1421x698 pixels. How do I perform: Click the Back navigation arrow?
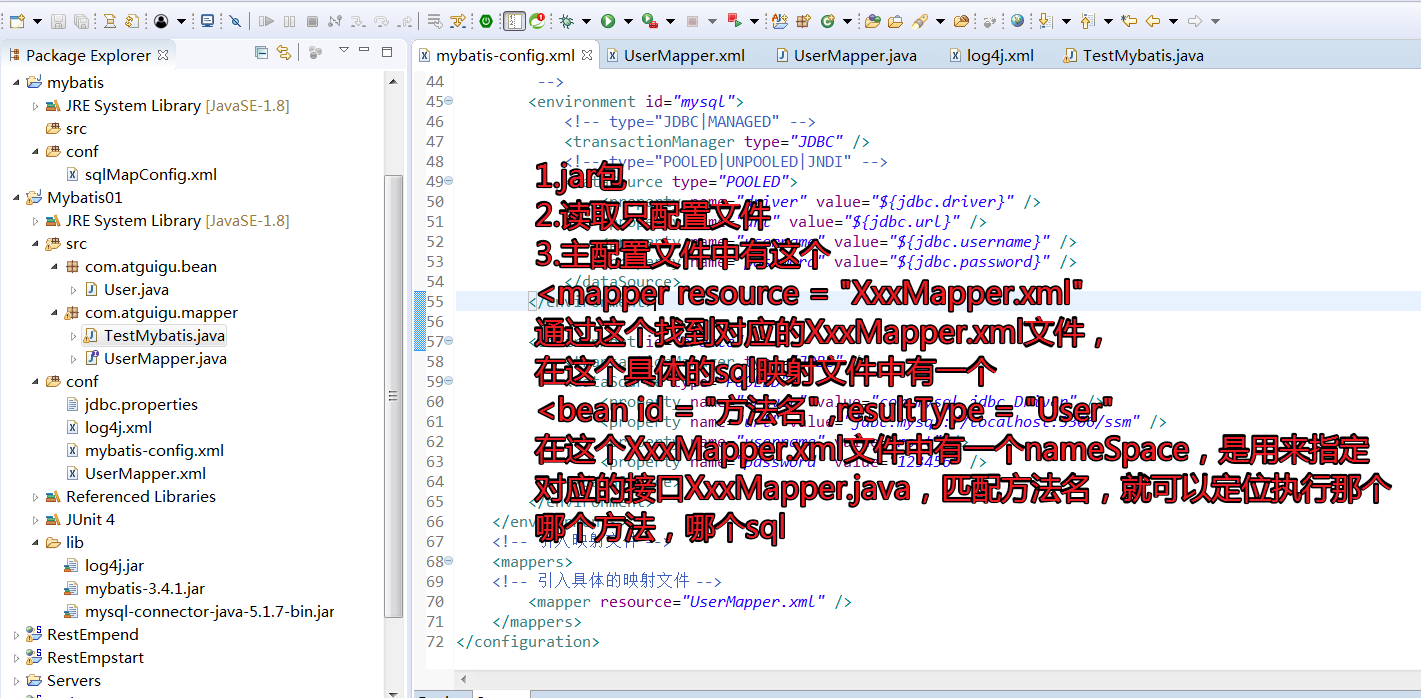(1152, 21)
